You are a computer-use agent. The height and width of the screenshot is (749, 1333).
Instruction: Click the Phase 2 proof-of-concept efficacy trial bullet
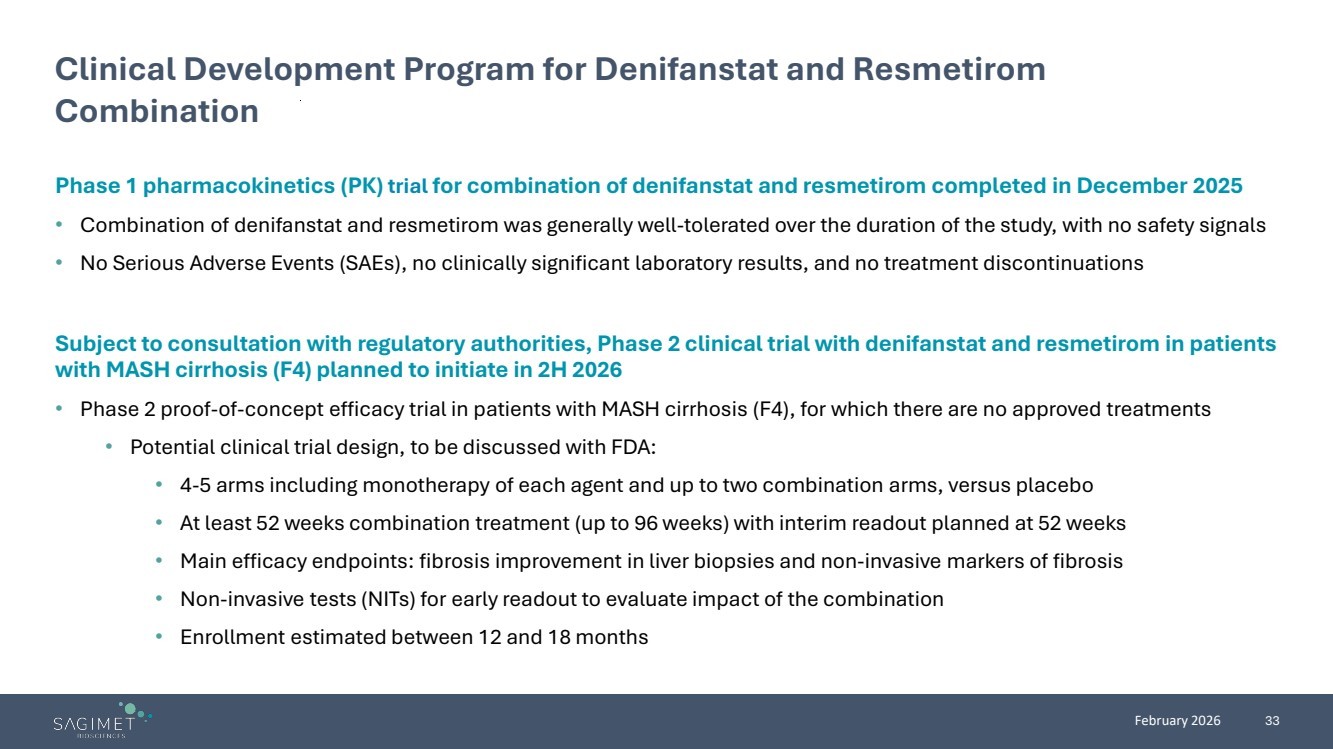click(x=645, y=409)
